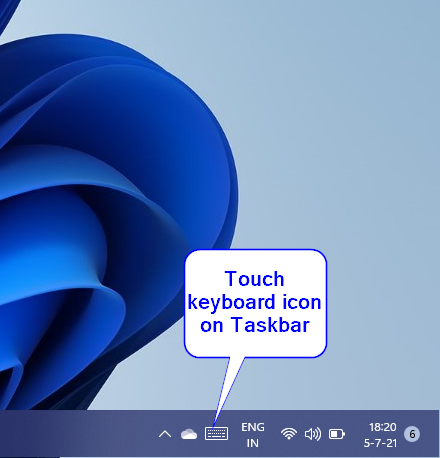
Task: Check the battery status tray icon
Action: [337, 434]
